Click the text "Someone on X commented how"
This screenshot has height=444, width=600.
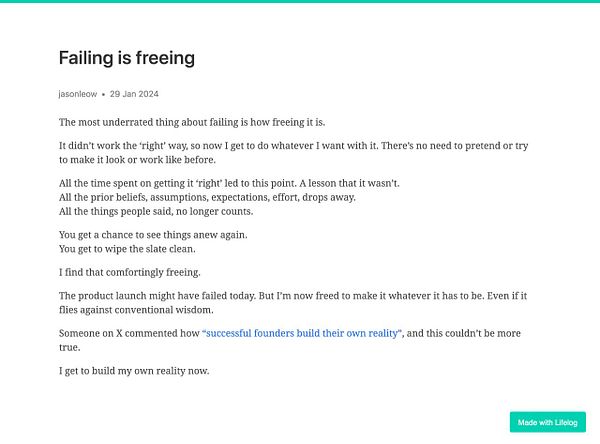click(129, 333)
